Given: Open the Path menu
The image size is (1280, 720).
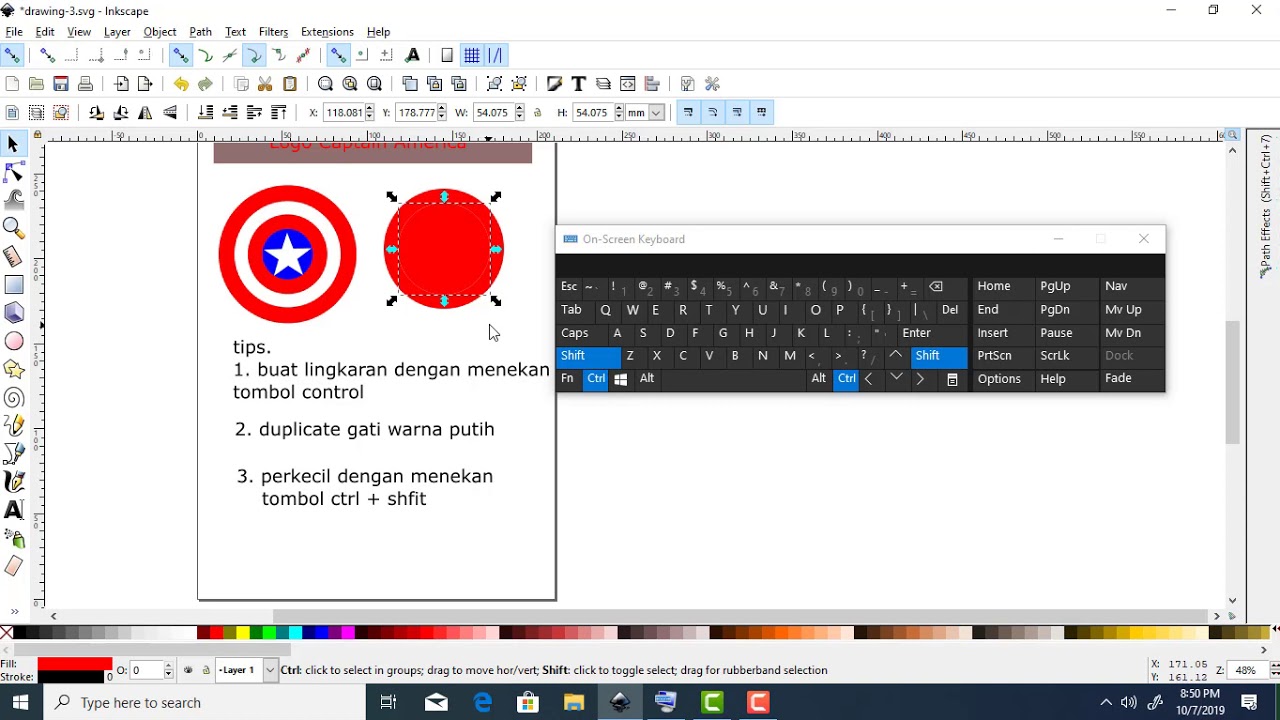Looking at the screenshot, I should click(x=200, y=32).
